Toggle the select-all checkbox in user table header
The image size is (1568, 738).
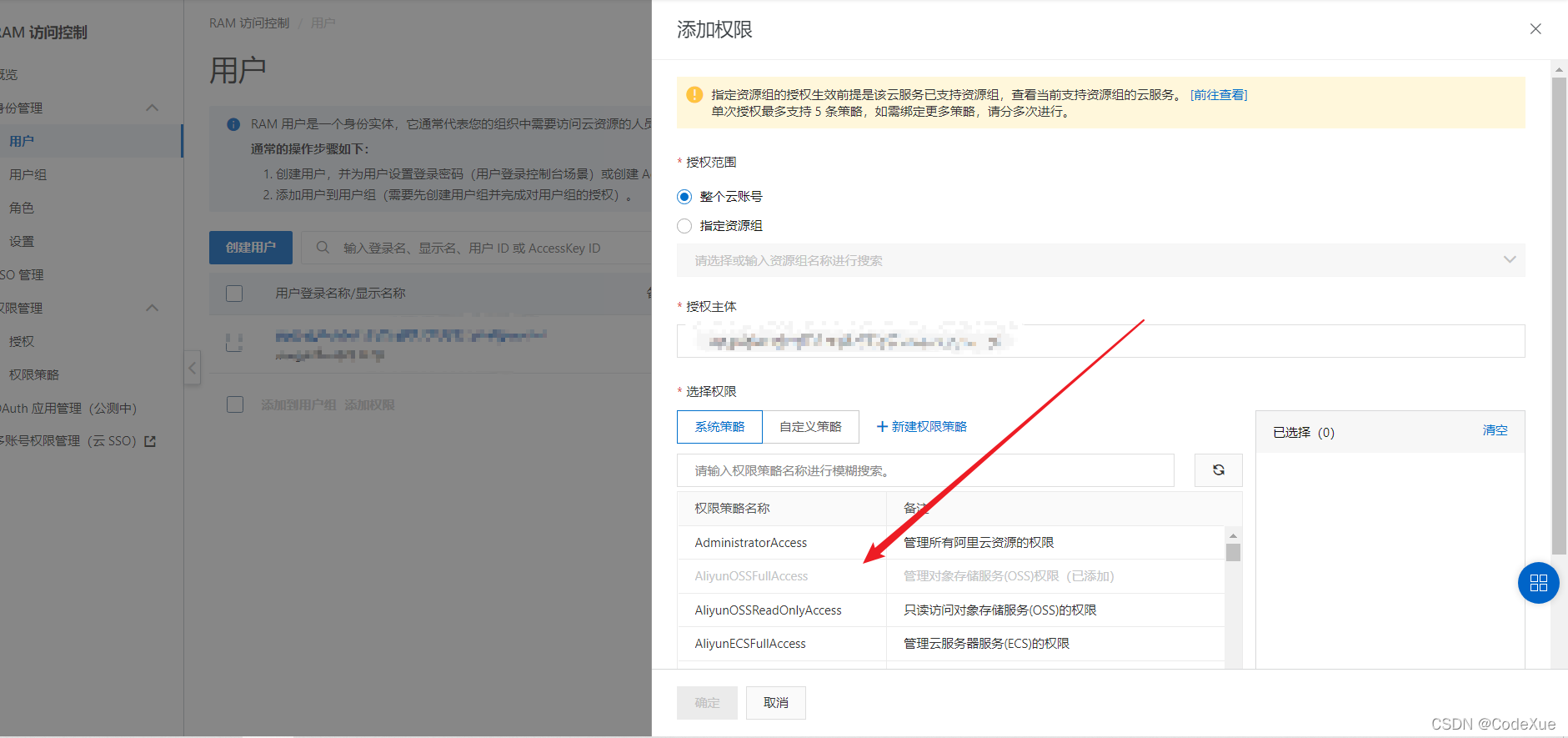[x=234, y=294]
